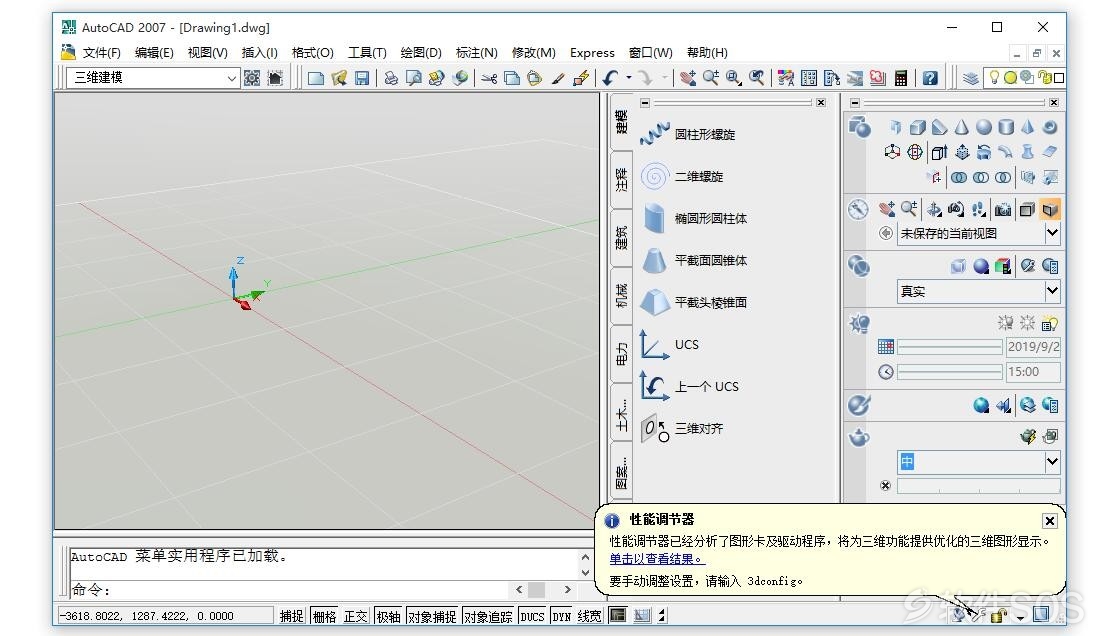Screen dimensions: 1101x636
Task: Close the tool palette with X button
Action: pos(821,102)
